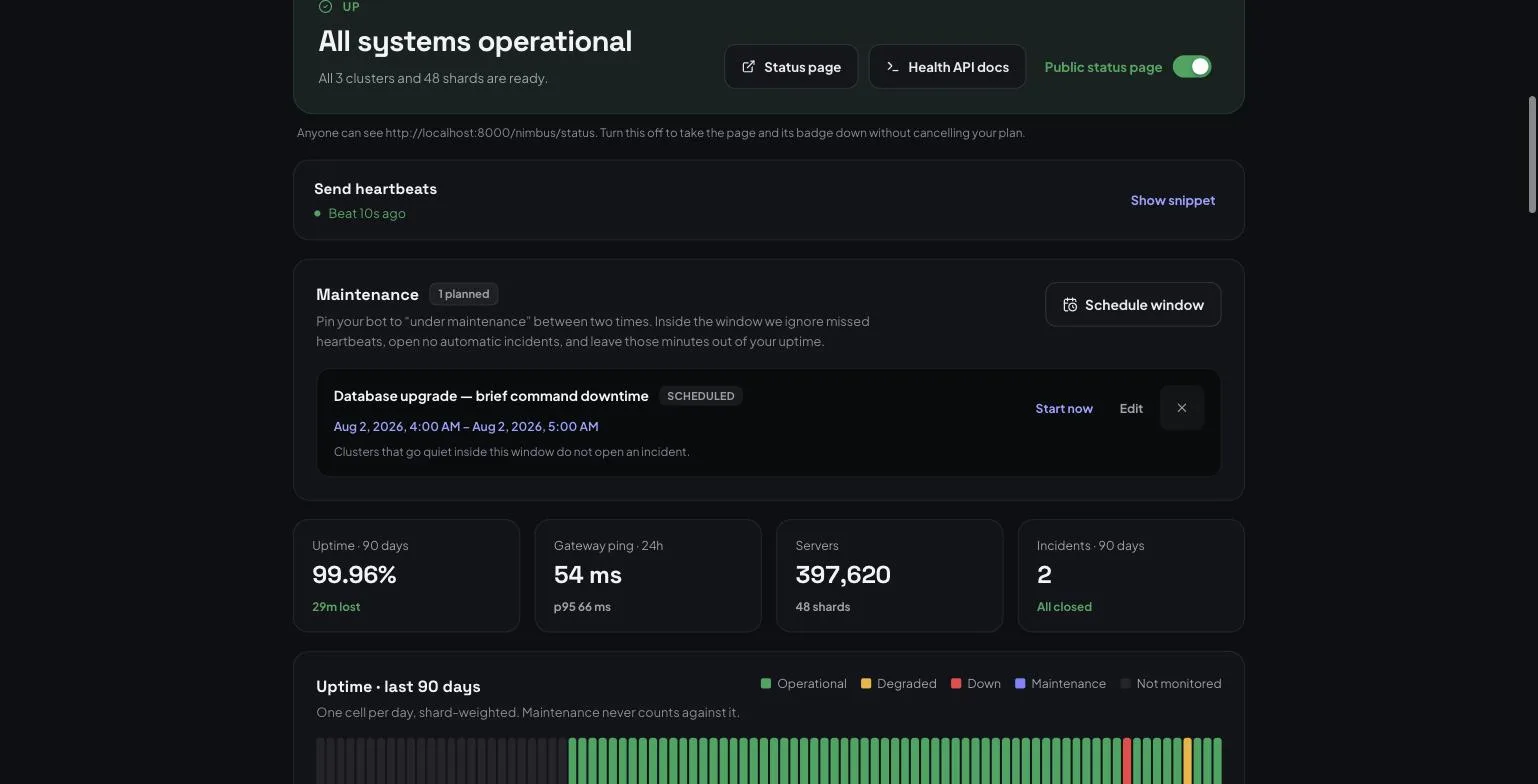Click the 'Uptime · last 90 days' heading

click(398, 687)
